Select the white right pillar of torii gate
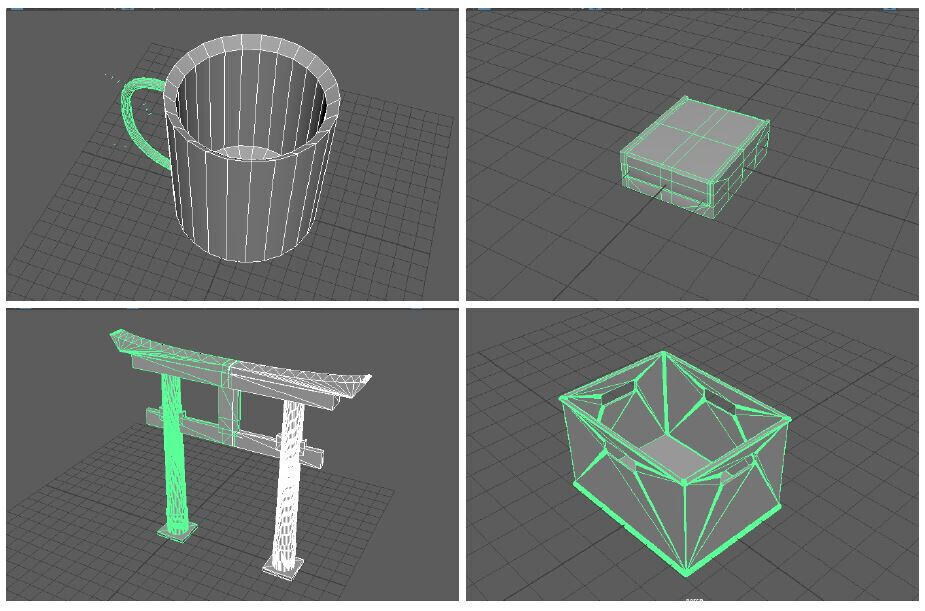Viewport: 925px width, 611px height. tap(288, 484)
